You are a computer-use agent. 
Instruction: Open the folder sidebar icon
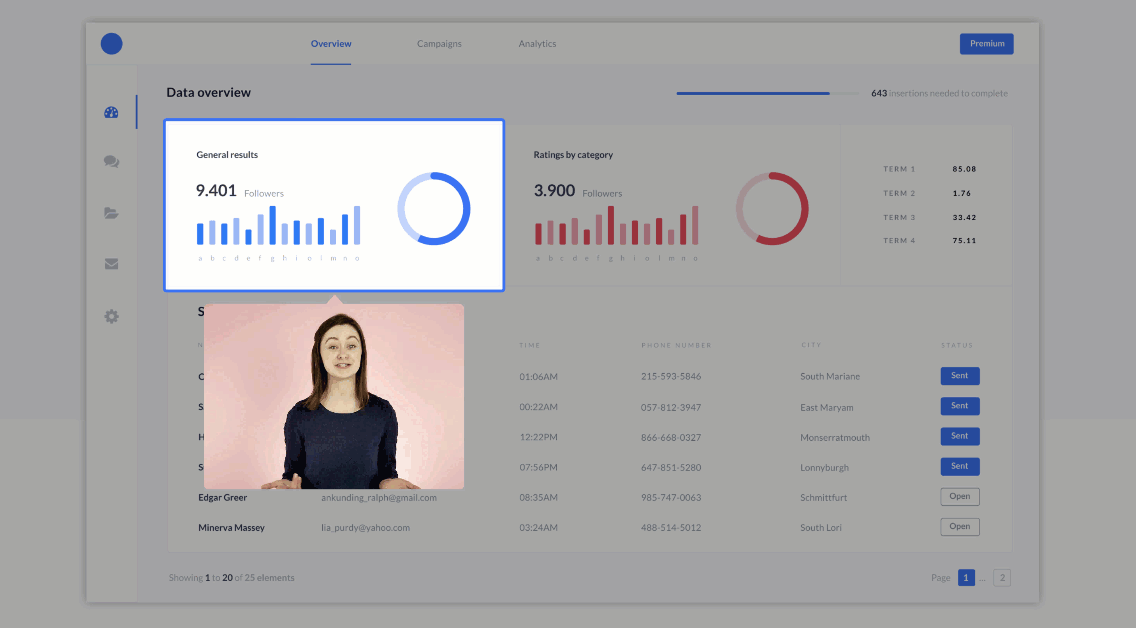(111, 213)
